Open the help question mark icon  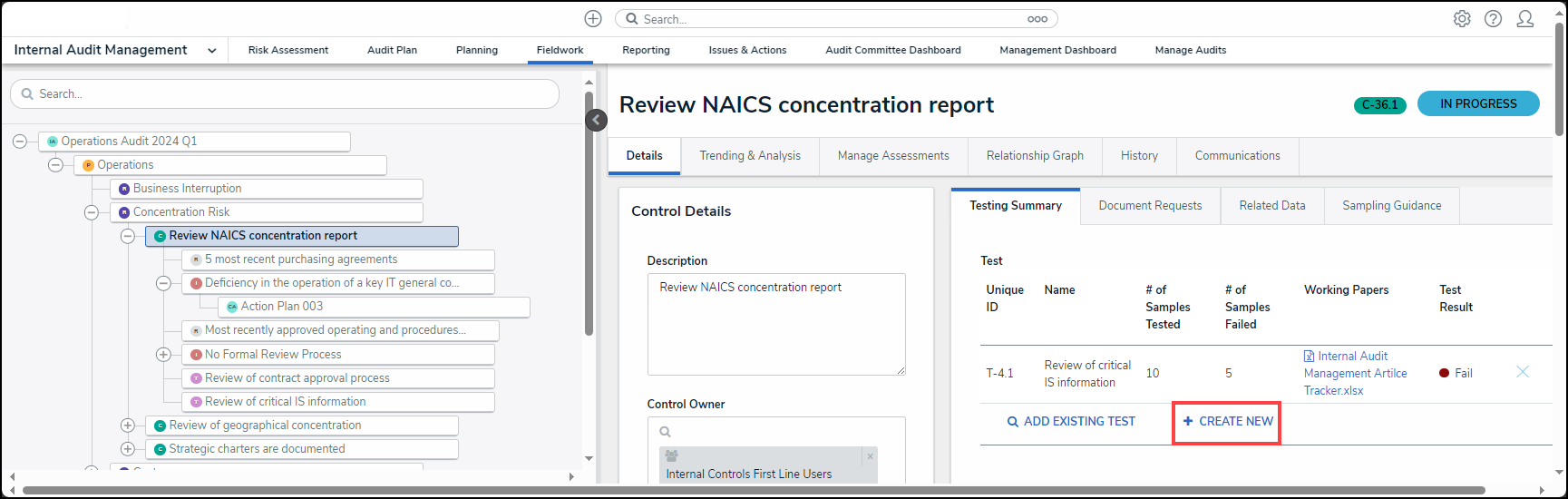pyautogui.click(x=1493, y=19)
